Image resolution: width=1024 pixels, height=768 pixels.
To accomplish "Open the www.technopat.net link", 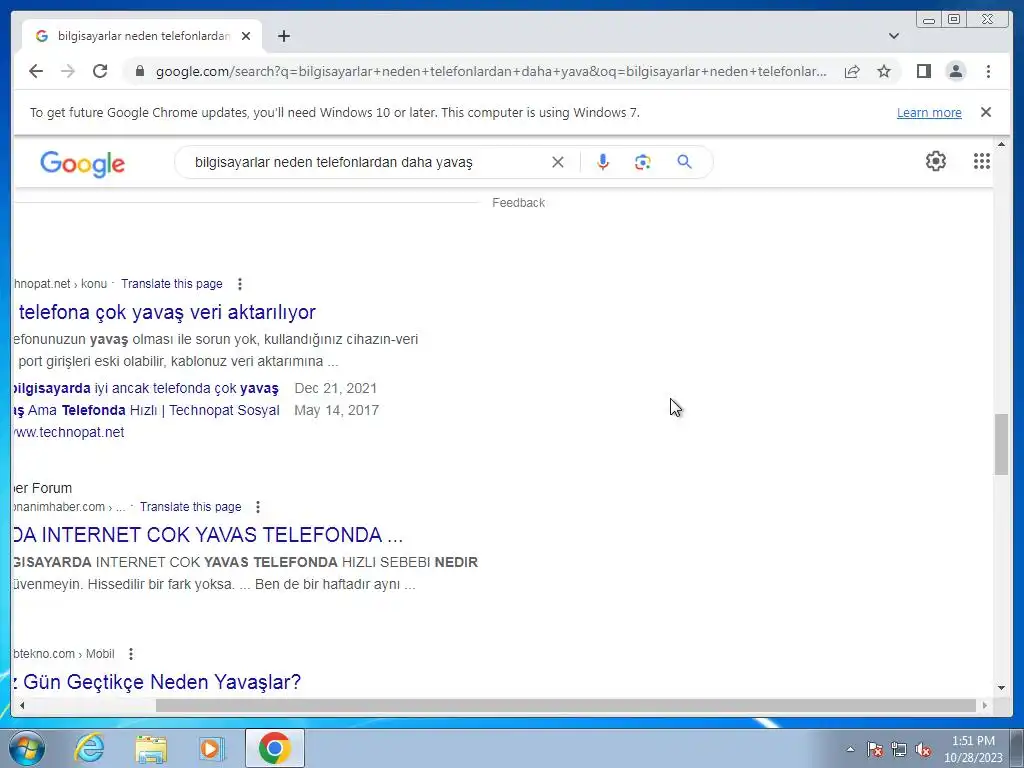I will 69,432.
